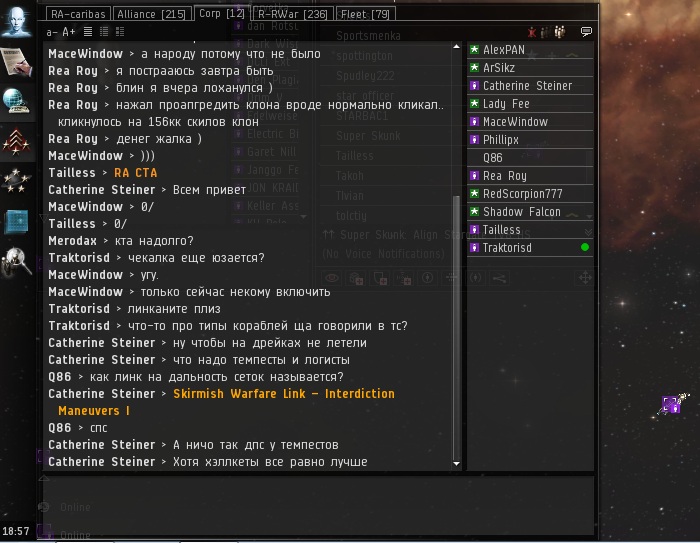Switch to the Alliance [215] chat tab

[x=152, y=14]
